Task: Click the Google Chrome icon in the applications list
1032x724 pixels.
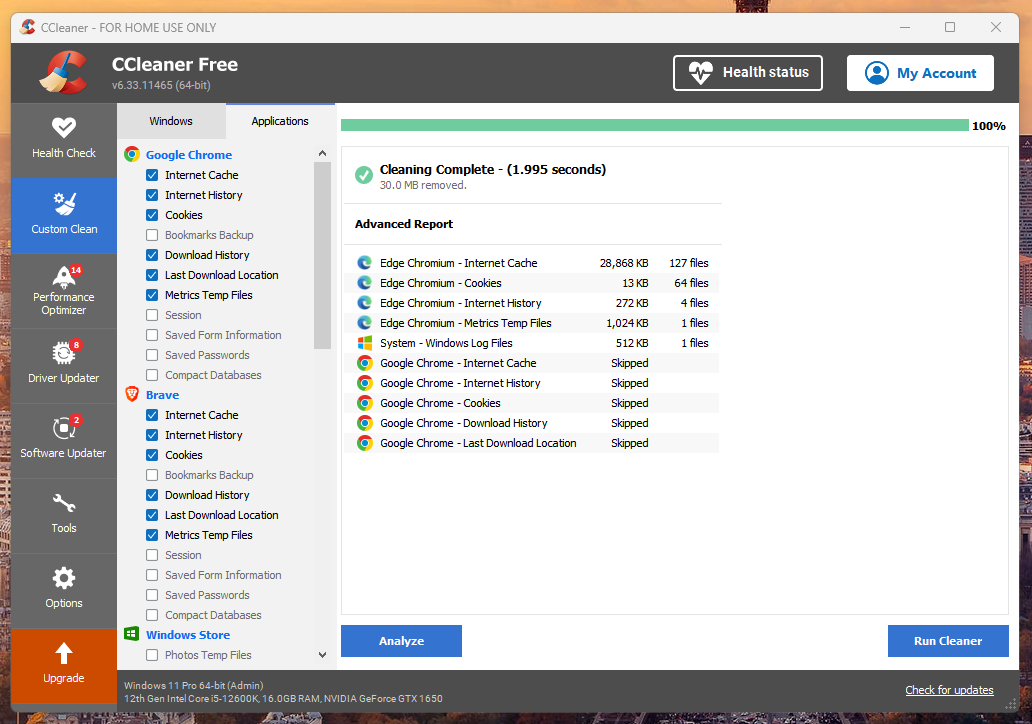Action: click(132, 154)
